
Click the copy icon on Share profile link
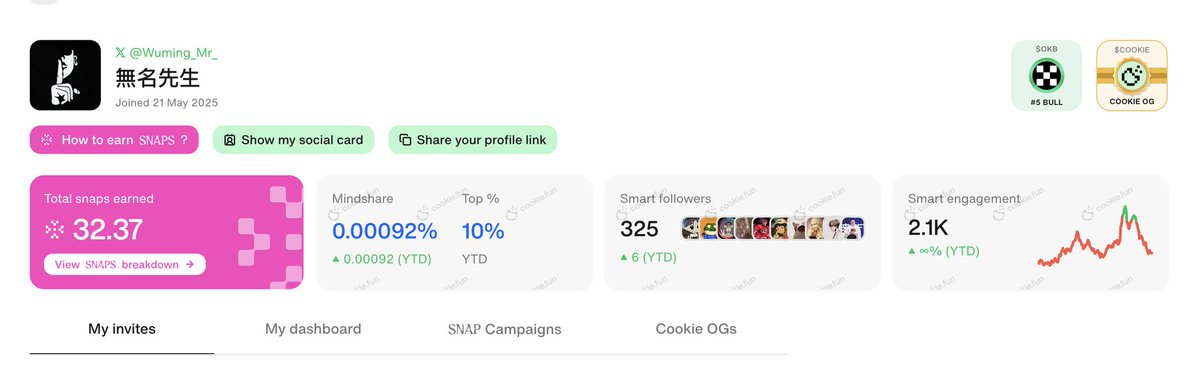(x=405, y=140)
